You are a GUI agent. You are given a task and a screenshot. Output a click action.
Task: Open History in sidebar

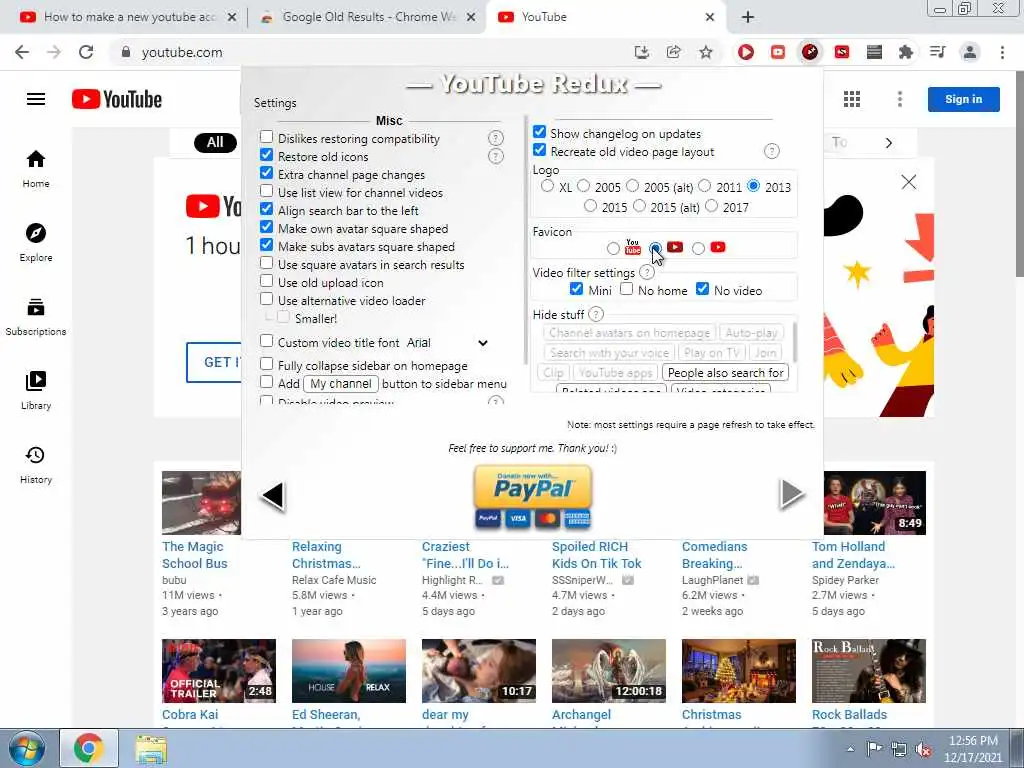pyautogui.click(x=36, y=464)
